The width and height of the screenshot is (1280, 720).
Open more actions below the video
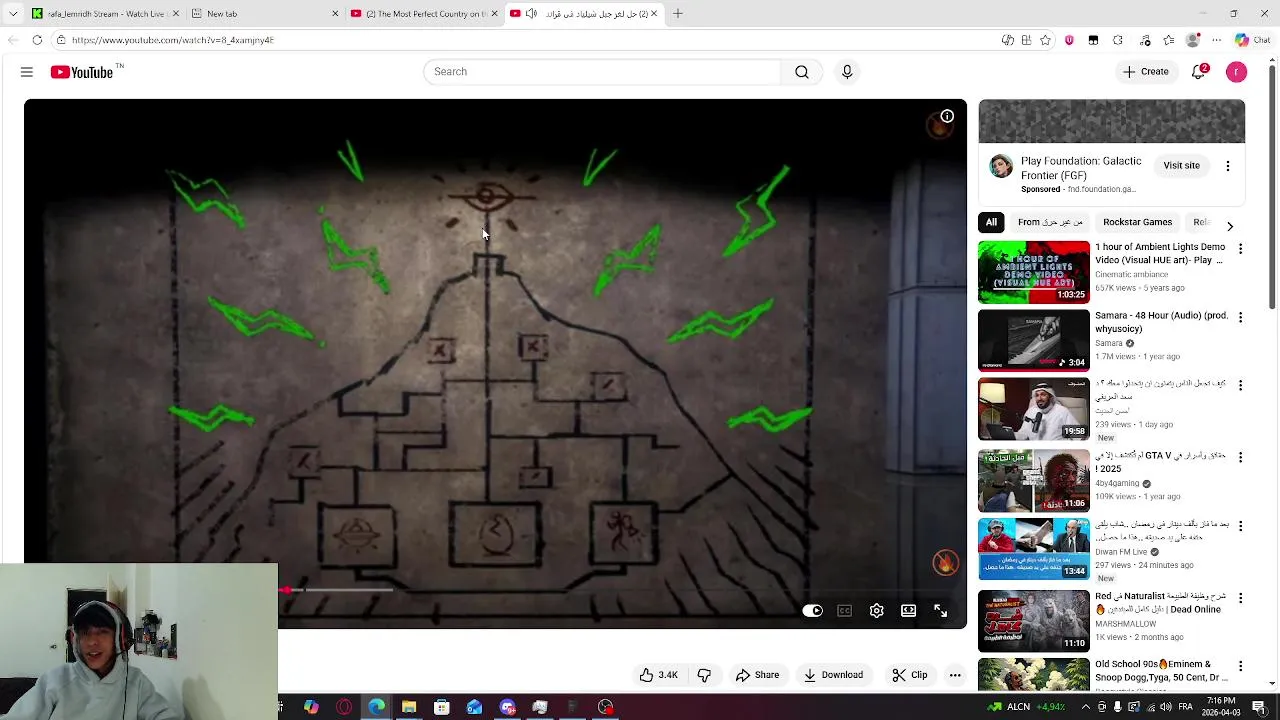click(955, 675)
